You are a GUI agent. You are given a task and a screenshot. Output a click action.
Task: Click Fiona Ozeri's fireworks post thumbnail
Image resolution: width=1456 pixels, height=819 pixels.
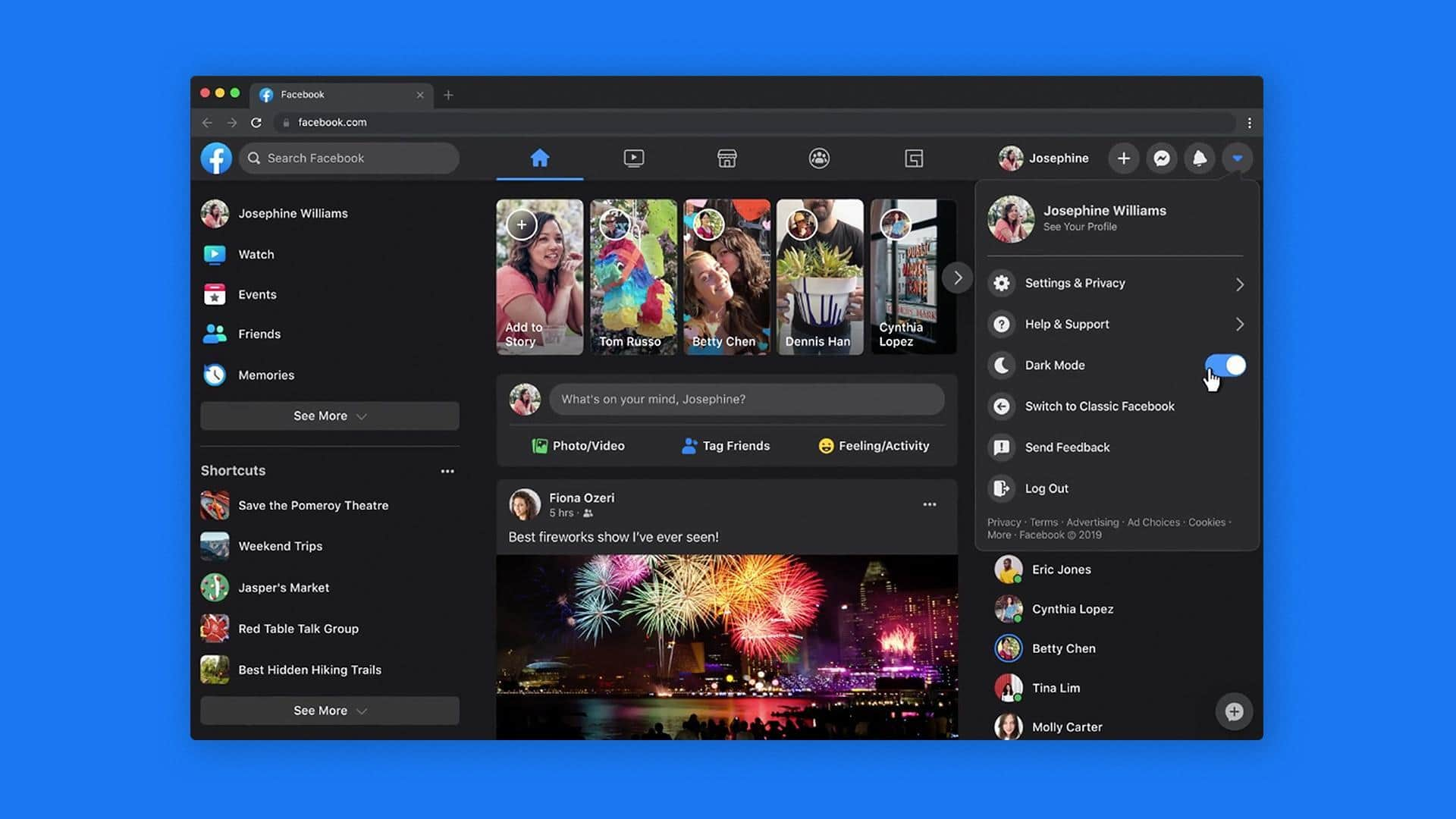727,647
